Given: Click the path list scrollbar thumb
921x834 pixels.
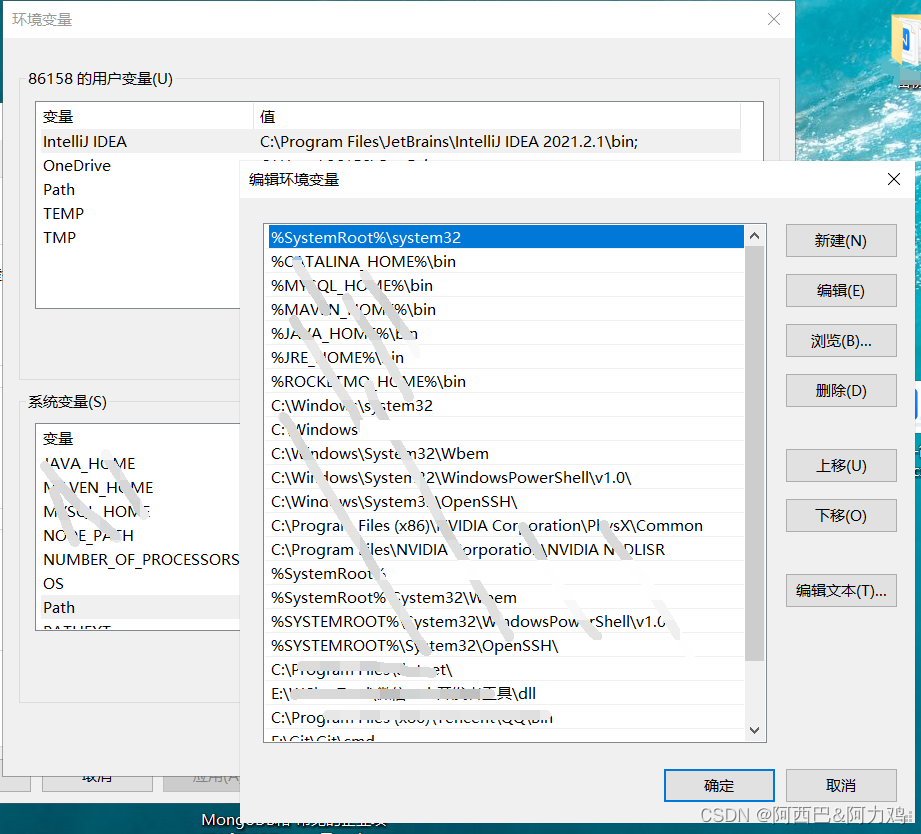Looking at the screenshot, I should (755, 453).
